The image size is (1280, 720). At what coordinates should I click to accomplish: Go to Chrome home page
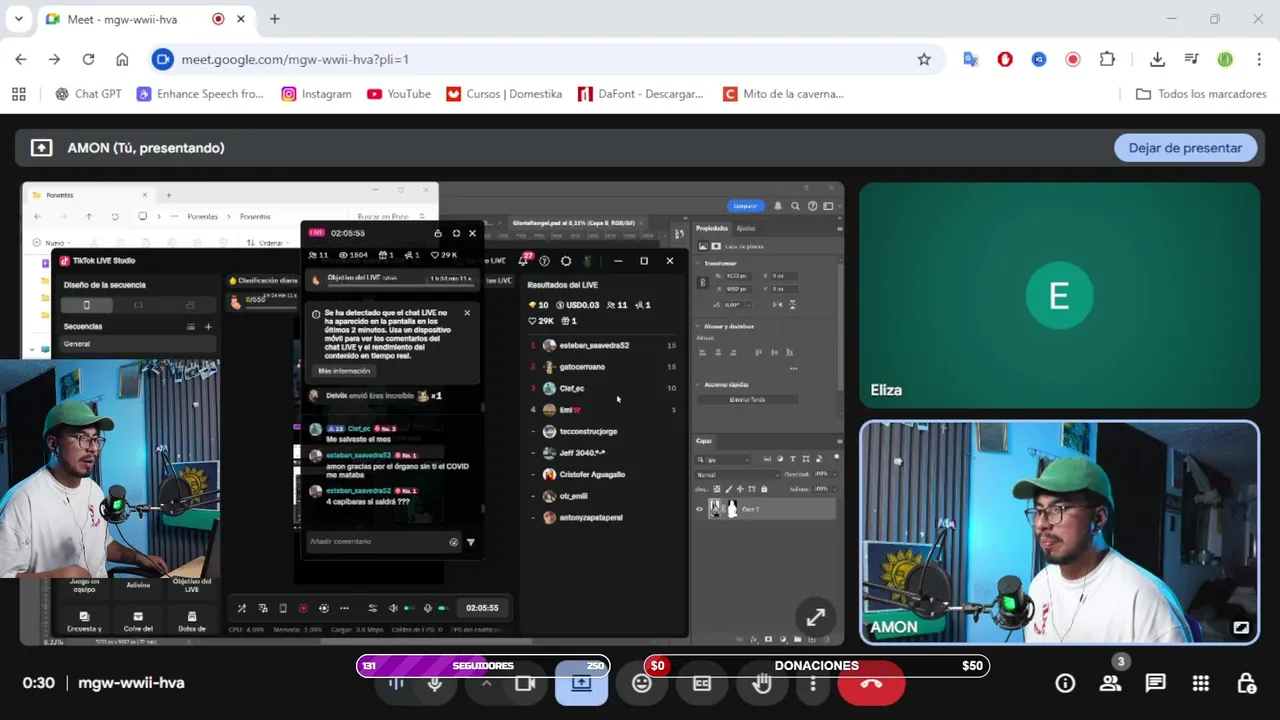(x=122, y=59)
